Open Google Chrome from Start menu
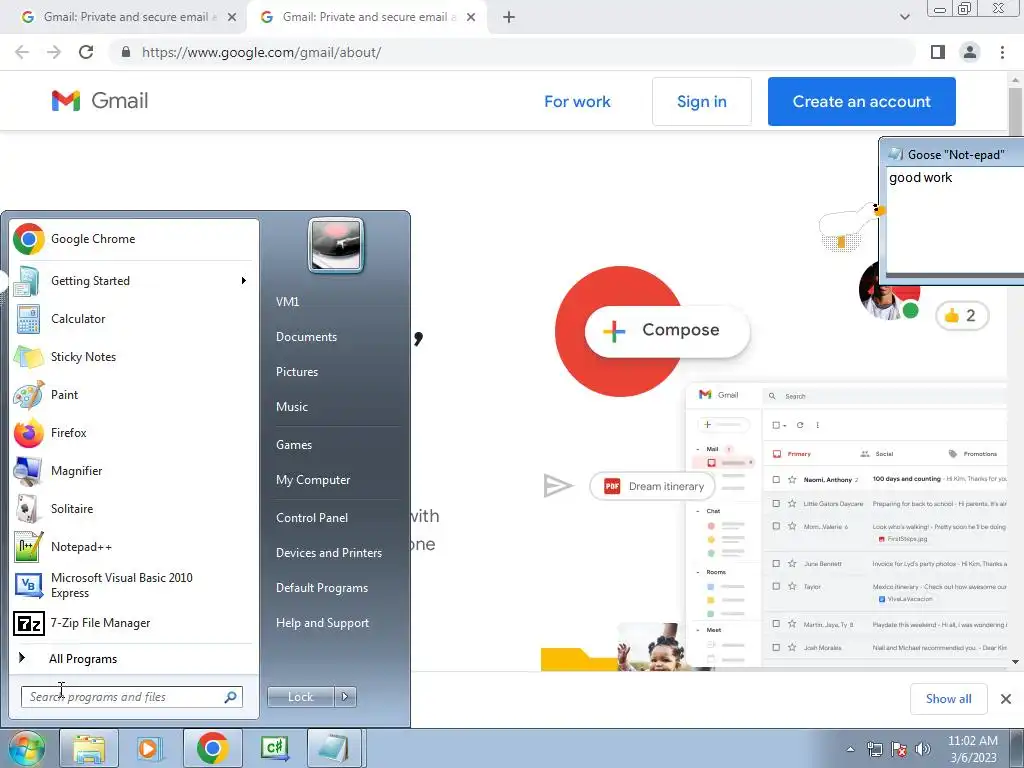Viewport: 1024px width, 768px height. (134, 239)
